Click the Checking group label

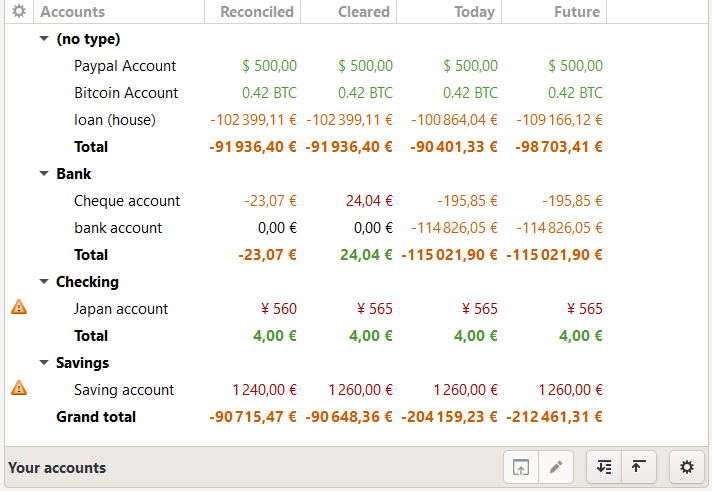87,282
